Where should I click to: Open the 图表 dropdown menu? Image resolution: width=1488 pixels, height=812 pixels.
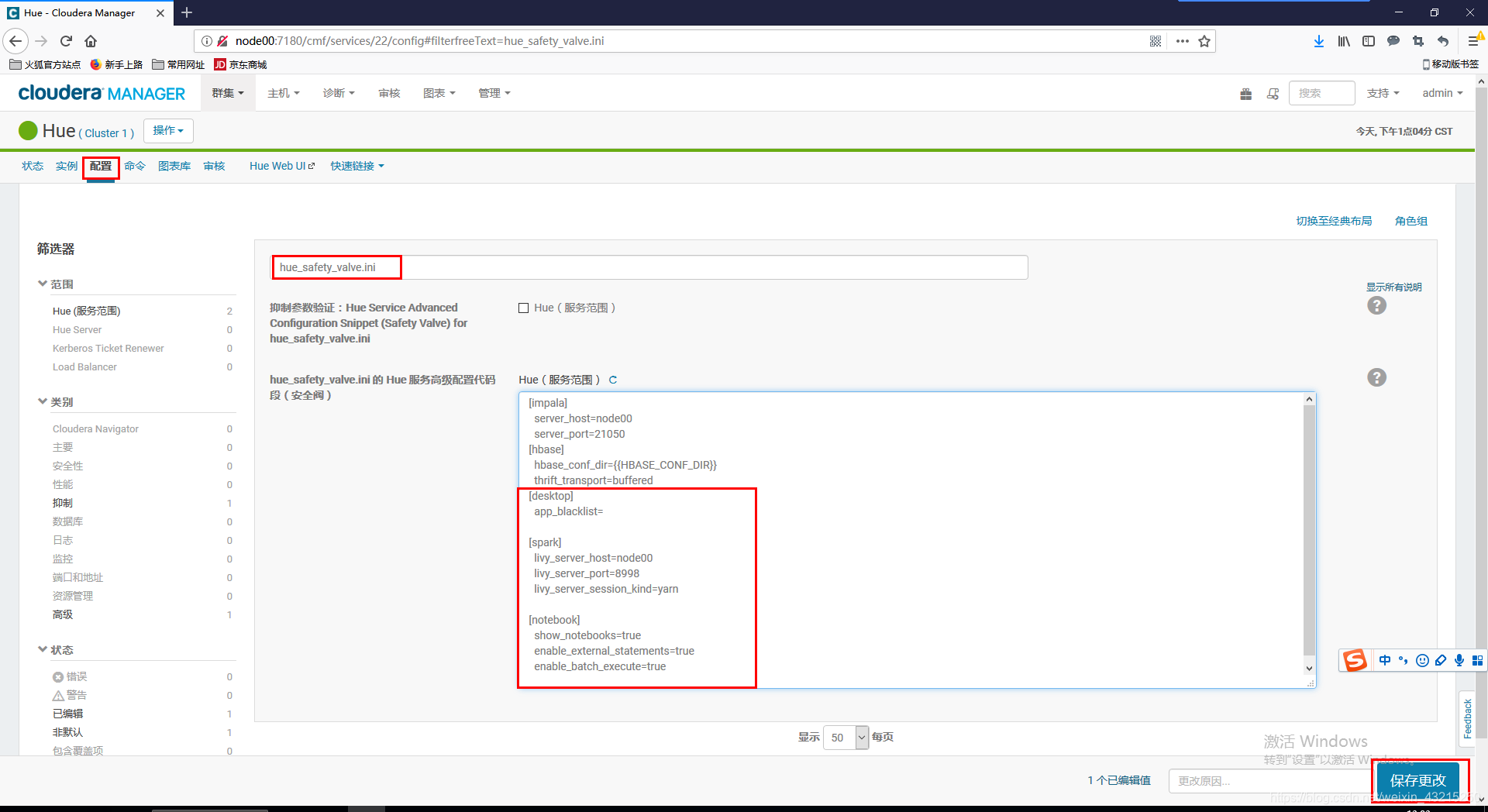(439, 93)
